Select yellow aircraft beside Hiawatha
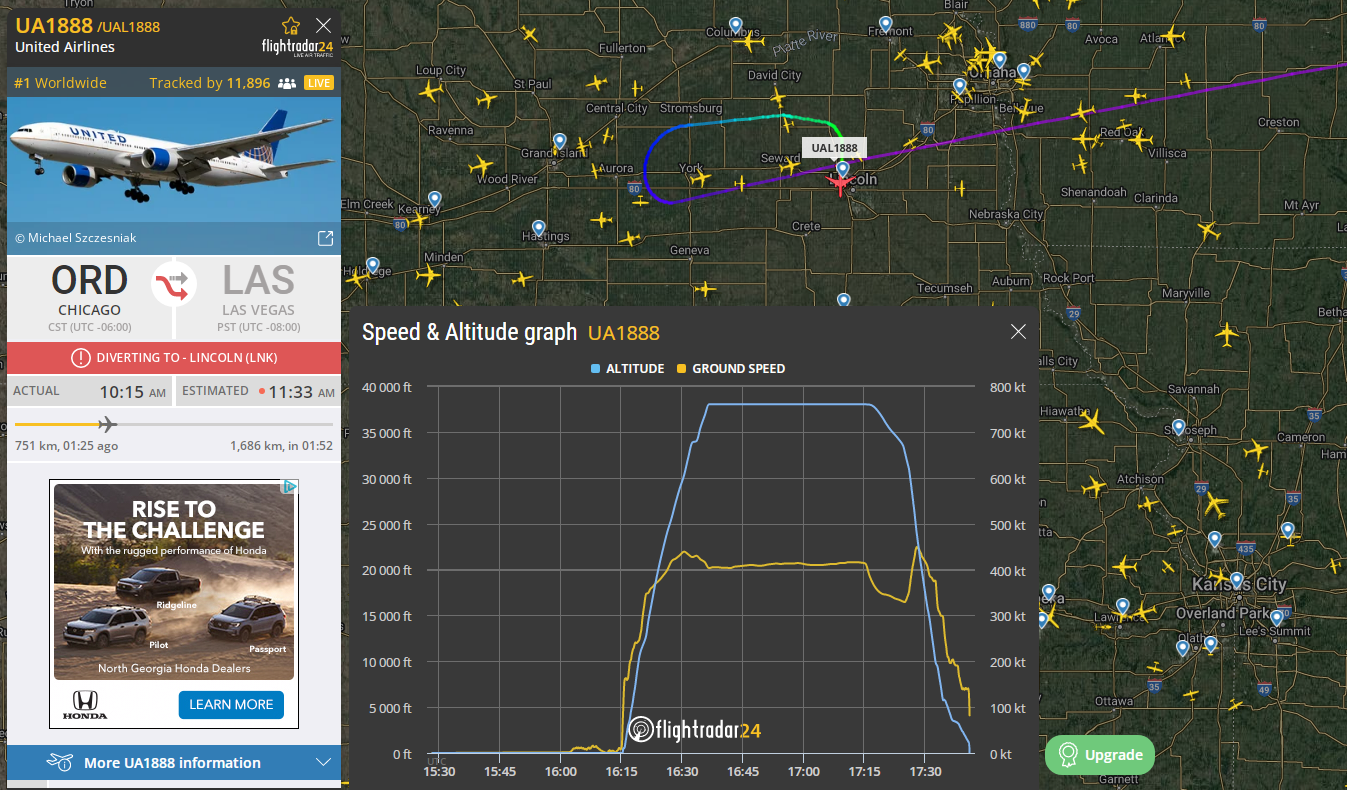Image resolution: width=1347 pixels, height=790 pixels. (1092, 423)
